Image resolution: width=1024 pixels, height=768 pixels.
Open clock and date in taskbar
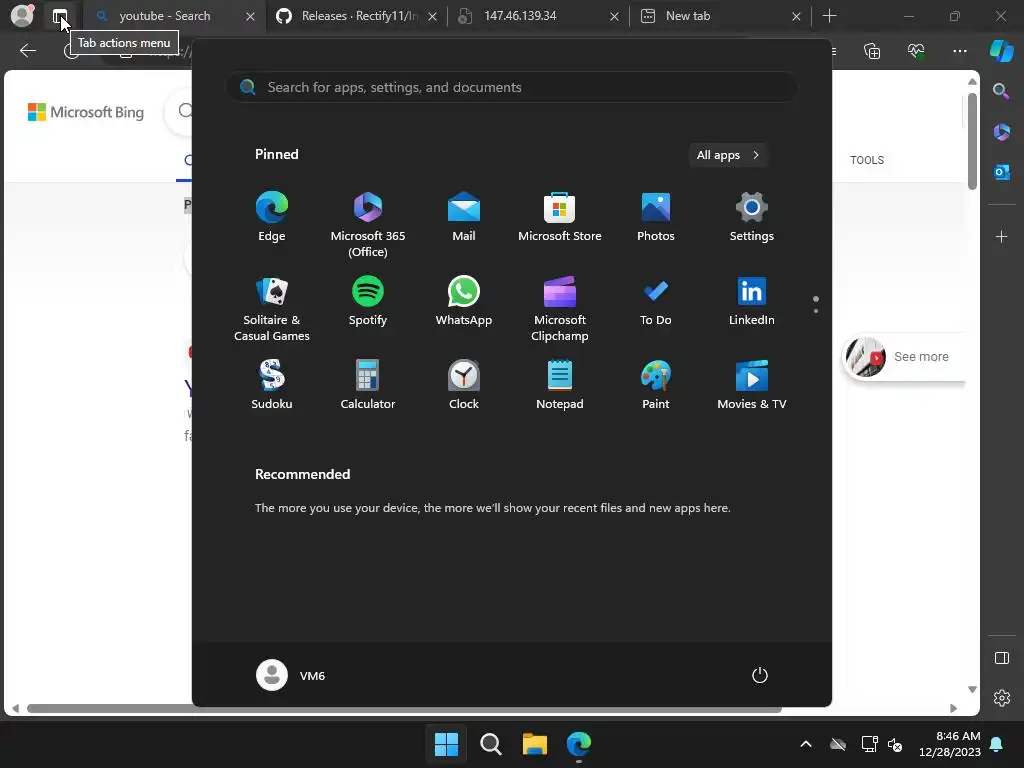[950, 744]
